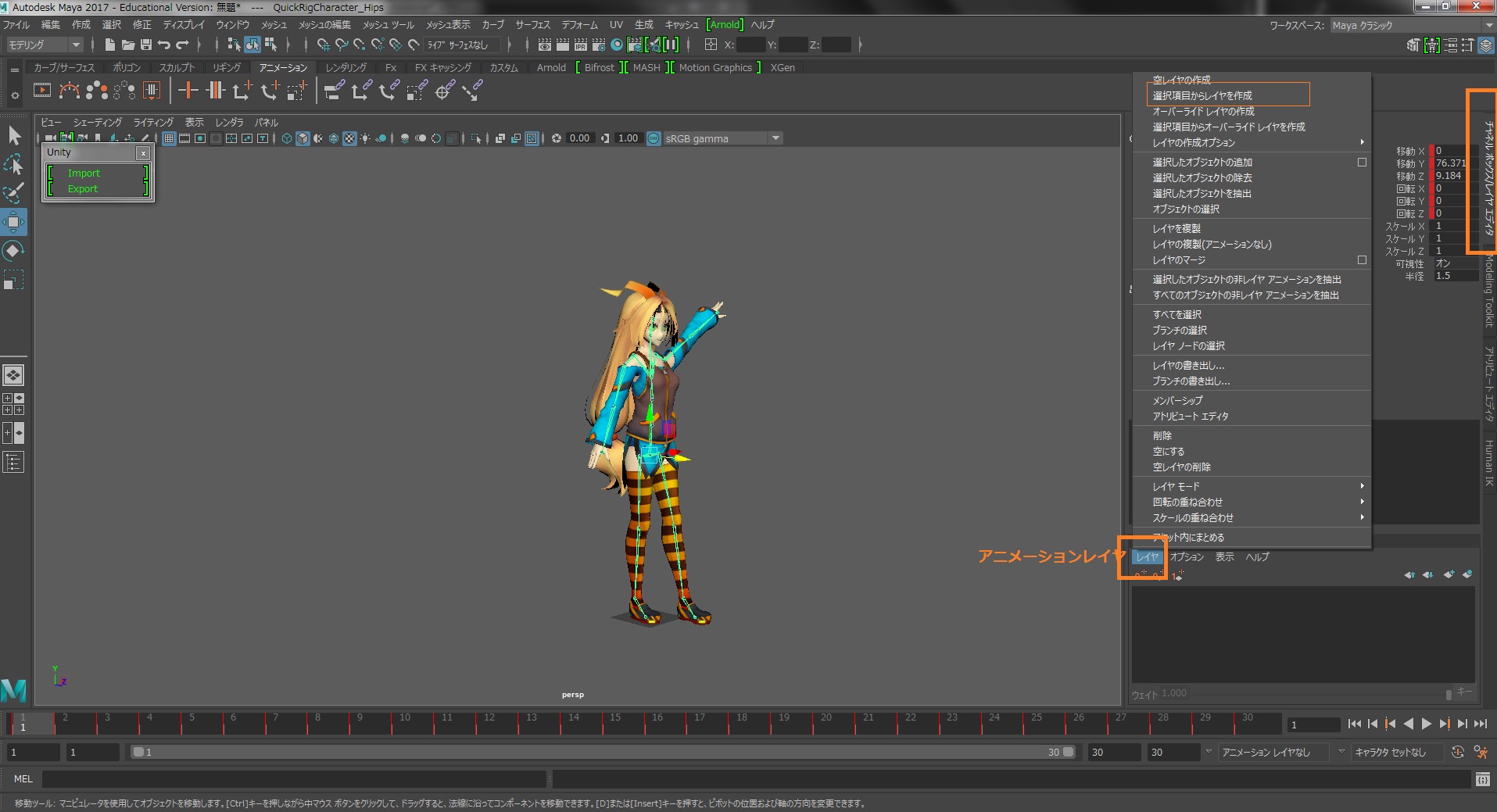
Task: Select the Move tool in left toolbox
Action: (14, 222)
